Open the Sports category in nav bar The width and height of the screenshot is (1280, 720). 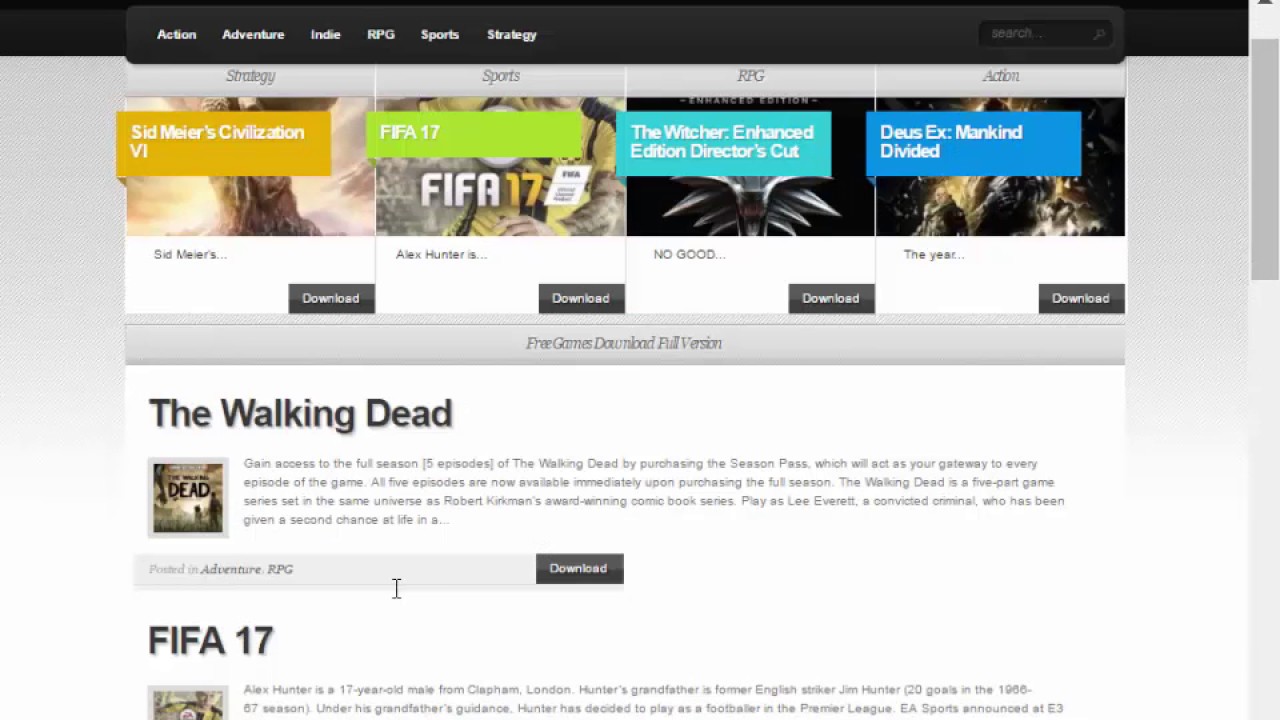pyautogui.click(x=440, y=34)
